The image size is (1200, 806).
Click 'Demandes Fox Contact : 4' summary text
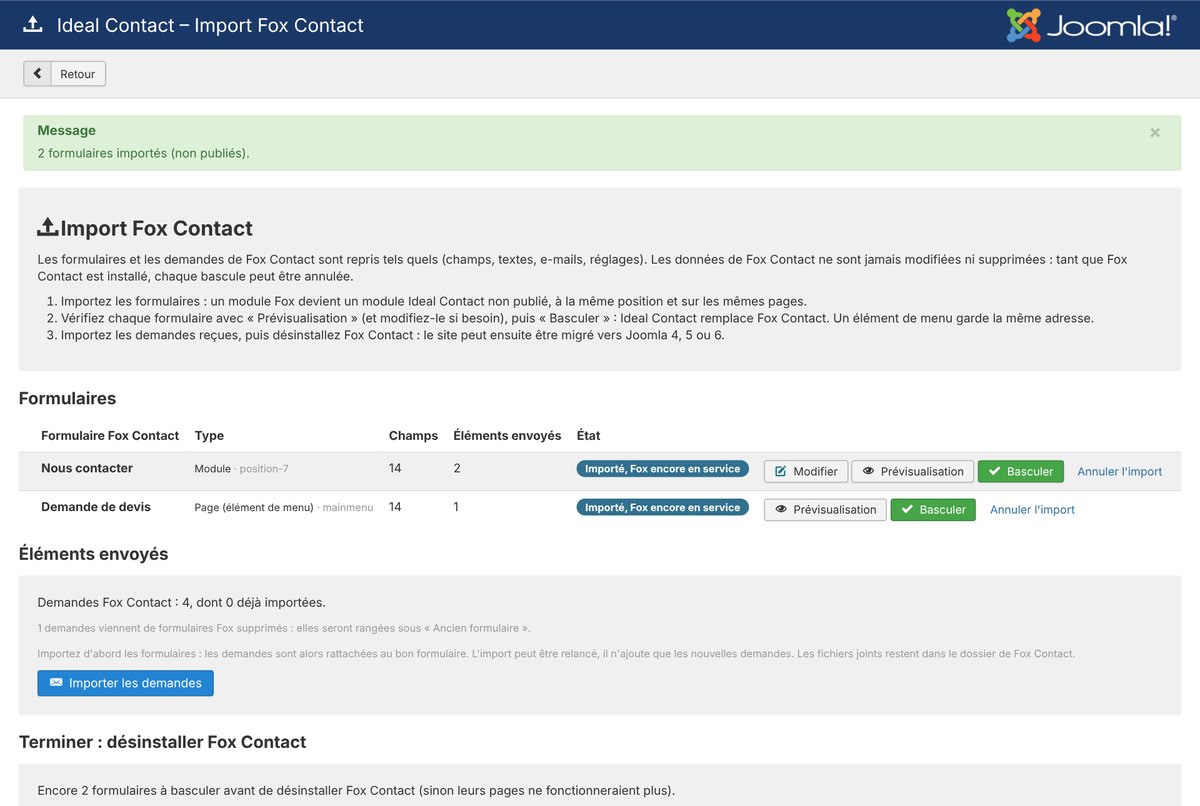coord(181,602)
